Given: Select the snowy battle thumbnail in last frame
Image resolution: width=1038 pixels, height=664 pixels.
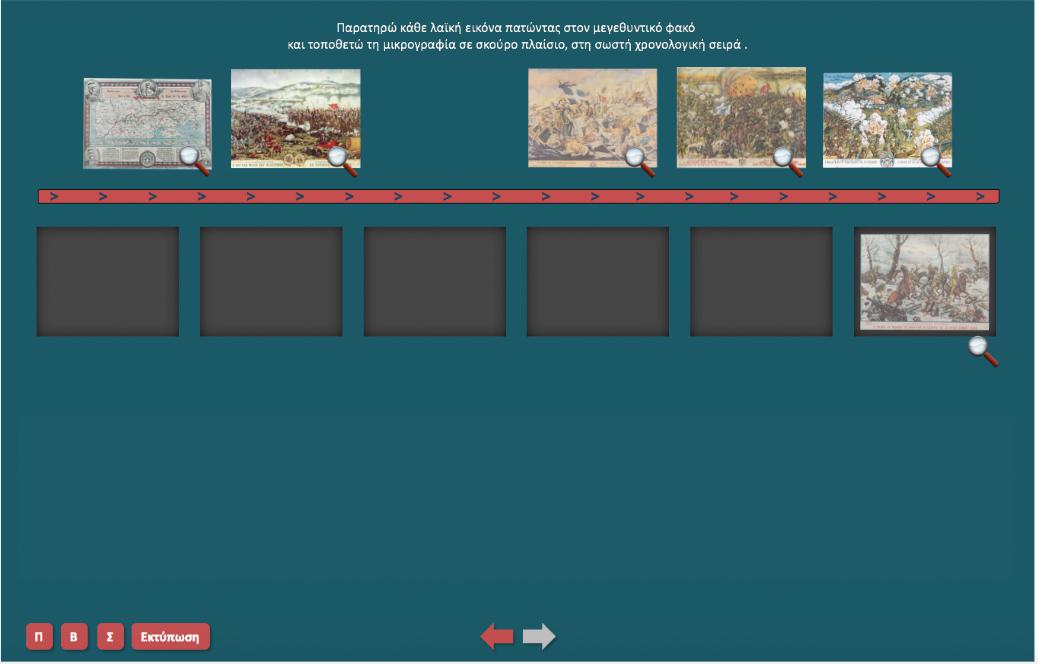Looking at the screenshot, I should pyautogui.click(x=925, y=282).
